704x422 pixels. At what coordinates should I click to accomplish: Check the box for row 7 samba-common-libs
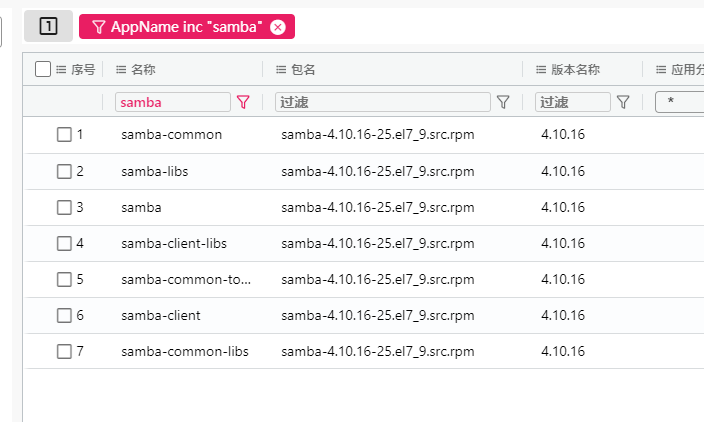64,351
